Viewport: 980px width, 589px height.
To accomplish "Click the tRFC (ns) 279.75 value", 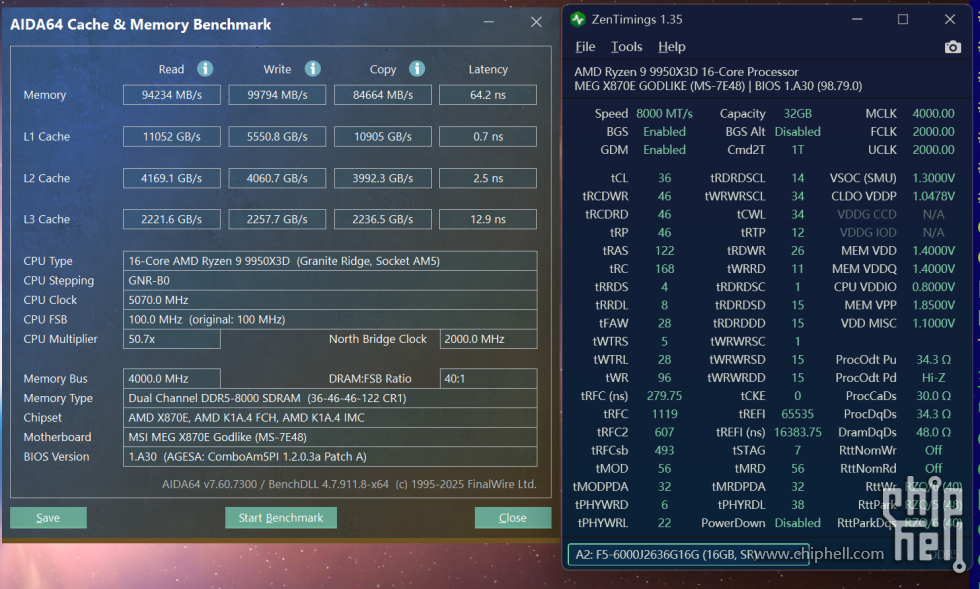I will coord(664,396).
